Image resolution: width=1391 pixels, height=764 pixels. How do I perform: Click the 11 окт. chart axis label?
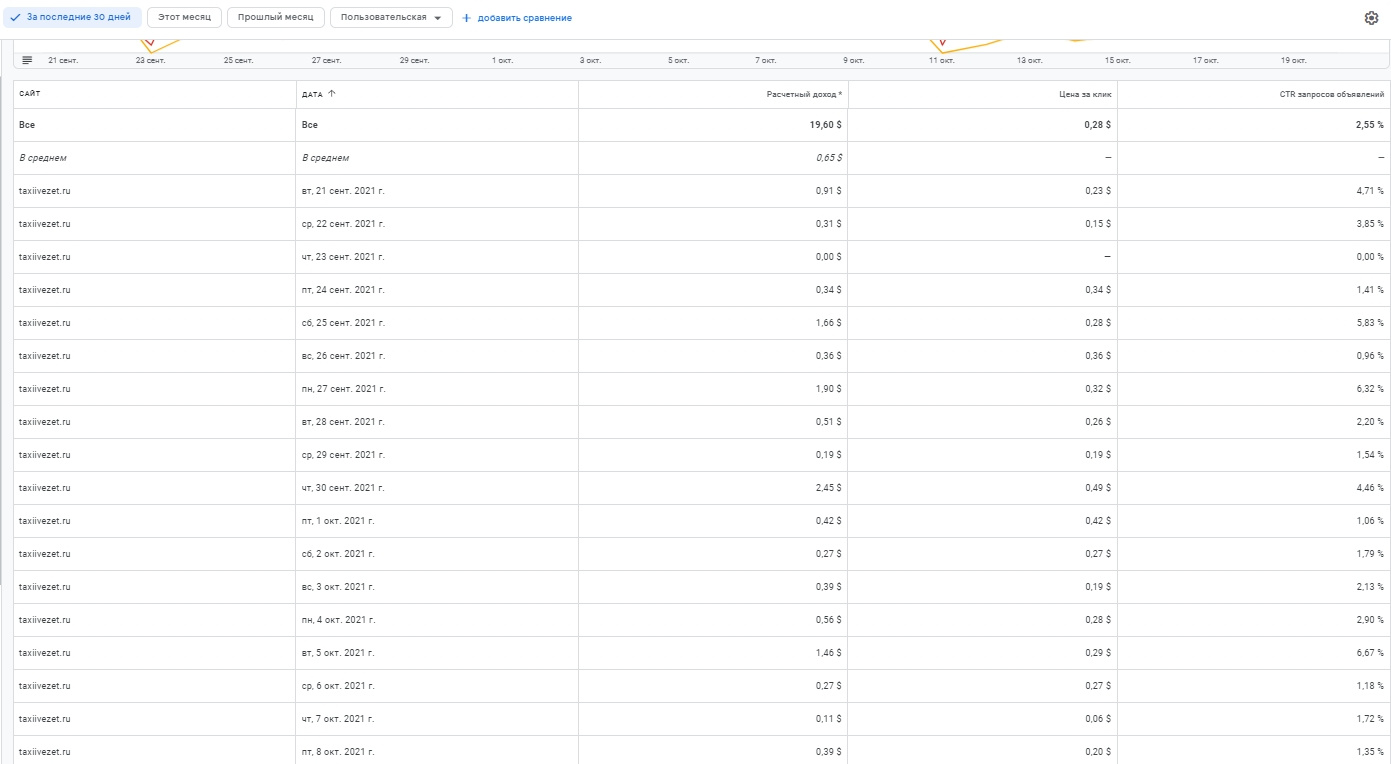pos(941,61)
